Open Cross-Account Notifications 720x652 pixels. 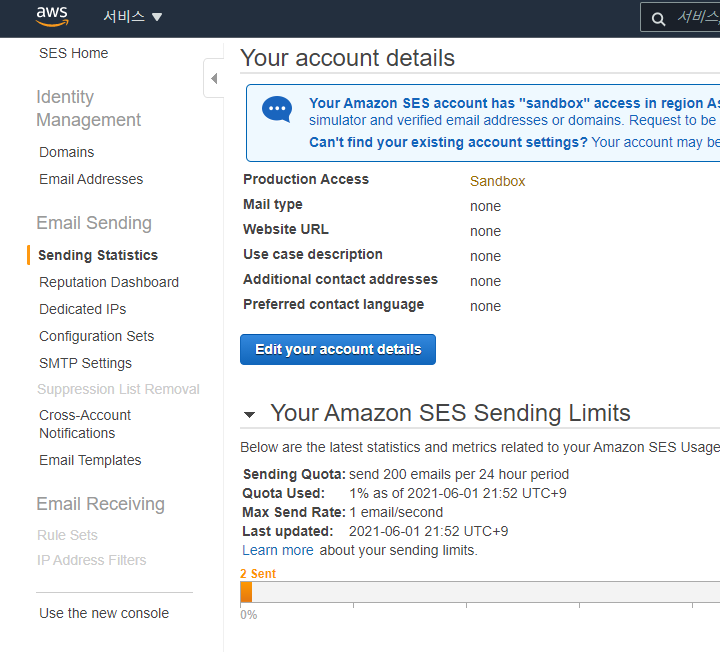[x=85, y=424]
